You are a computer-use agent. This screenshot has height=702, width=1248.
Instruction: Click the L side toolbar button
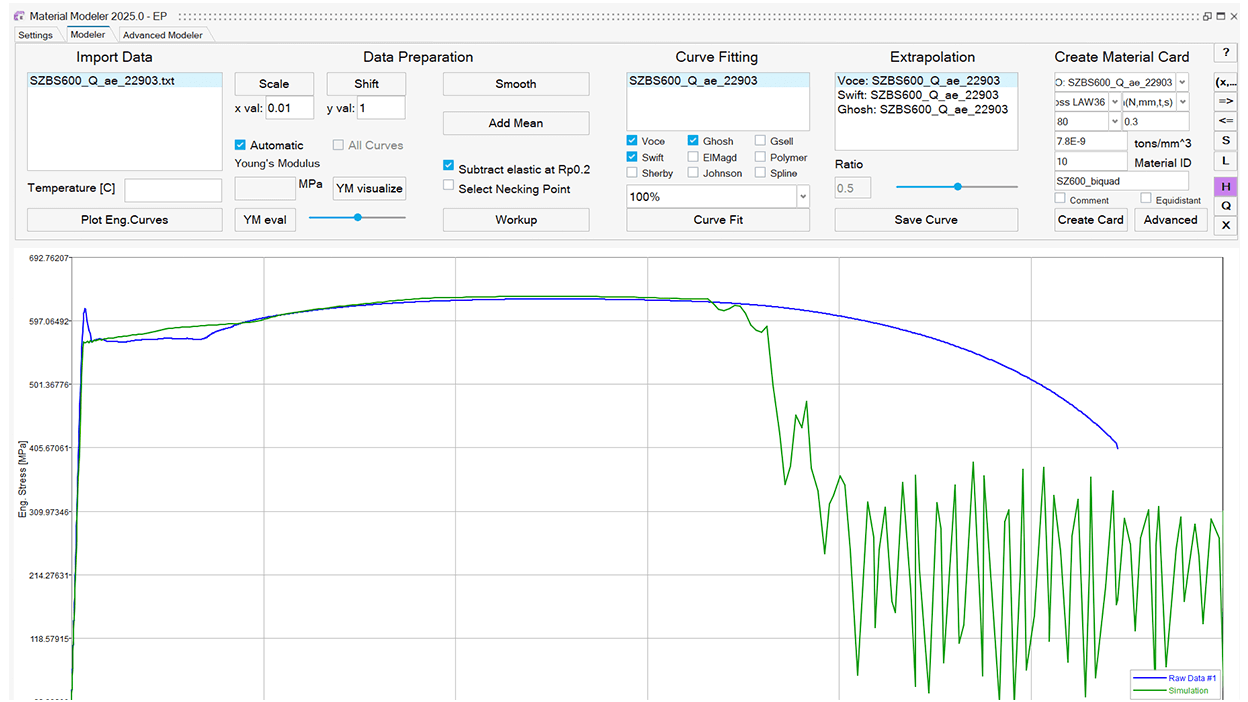(1225, 161)
